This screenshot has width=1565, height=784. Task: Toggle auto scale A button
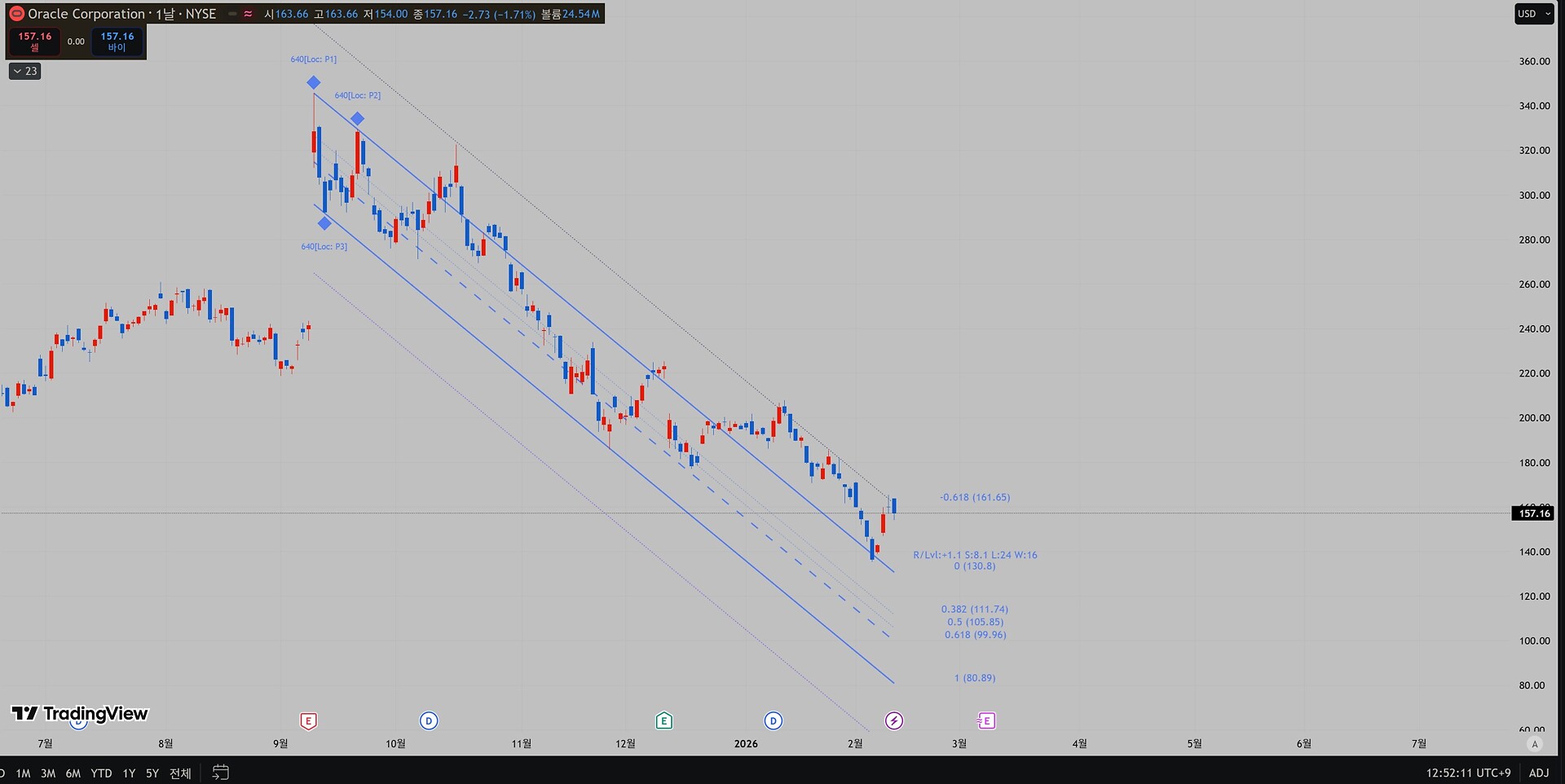coord(1535,744)
